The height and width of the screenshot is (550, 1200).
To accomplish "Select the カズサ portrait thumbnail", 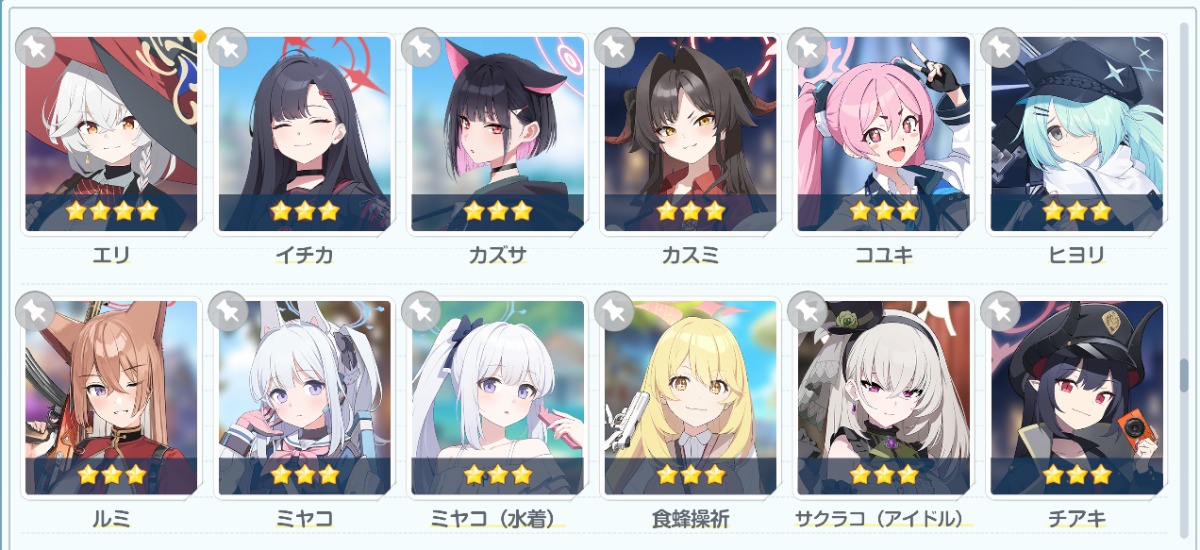I will click(x=497, y=134).
